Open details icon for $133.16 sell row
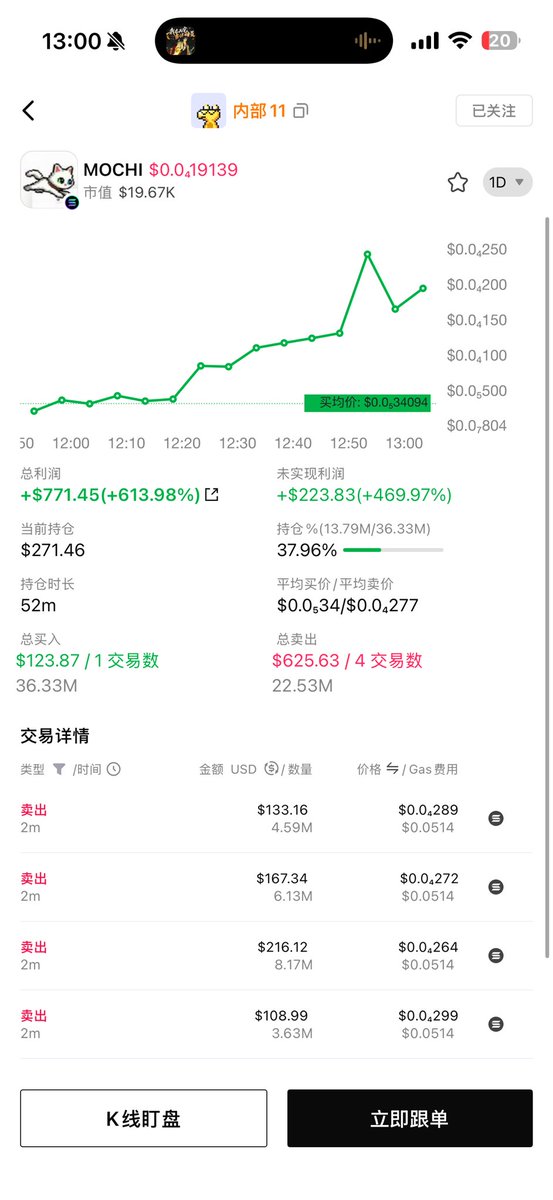 (496, 818)
